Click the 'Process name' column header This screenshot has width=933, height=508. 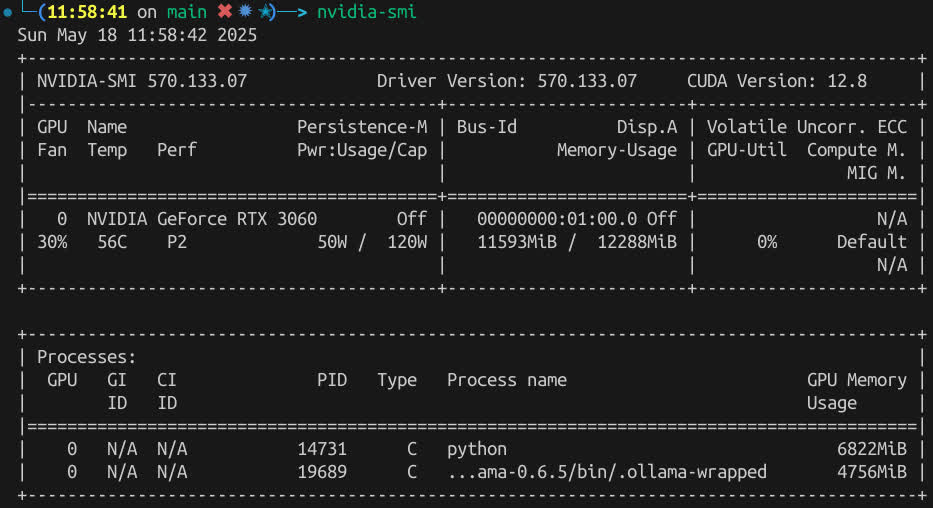506,380
